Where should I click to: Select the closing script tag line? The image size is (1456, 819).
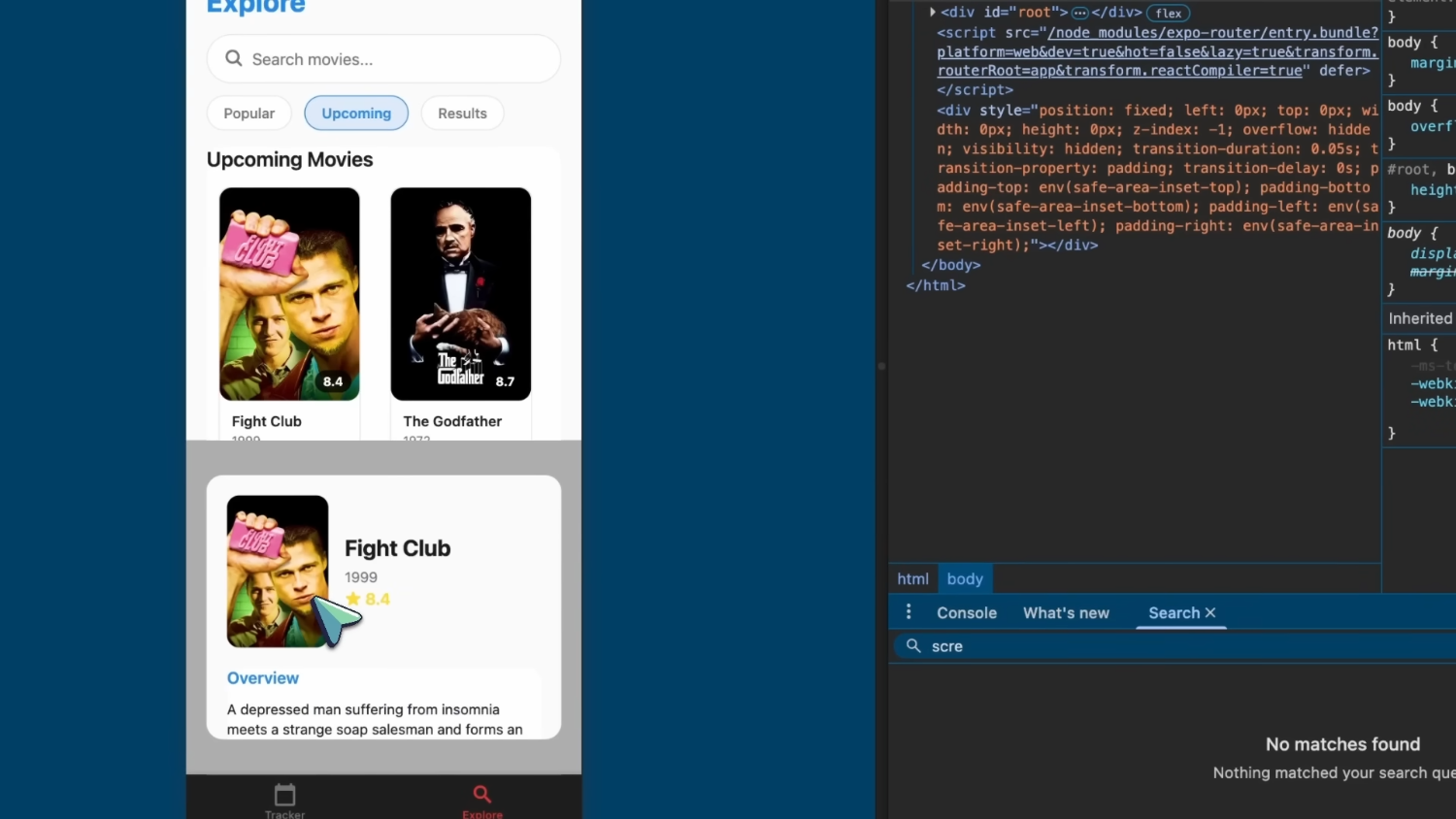coord(975,89)
